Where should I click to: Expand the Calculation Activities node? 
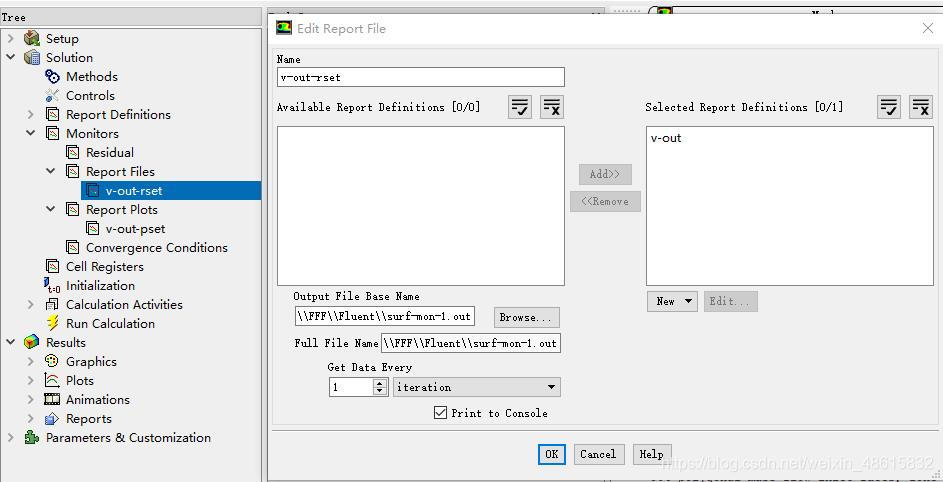[31, 304]
